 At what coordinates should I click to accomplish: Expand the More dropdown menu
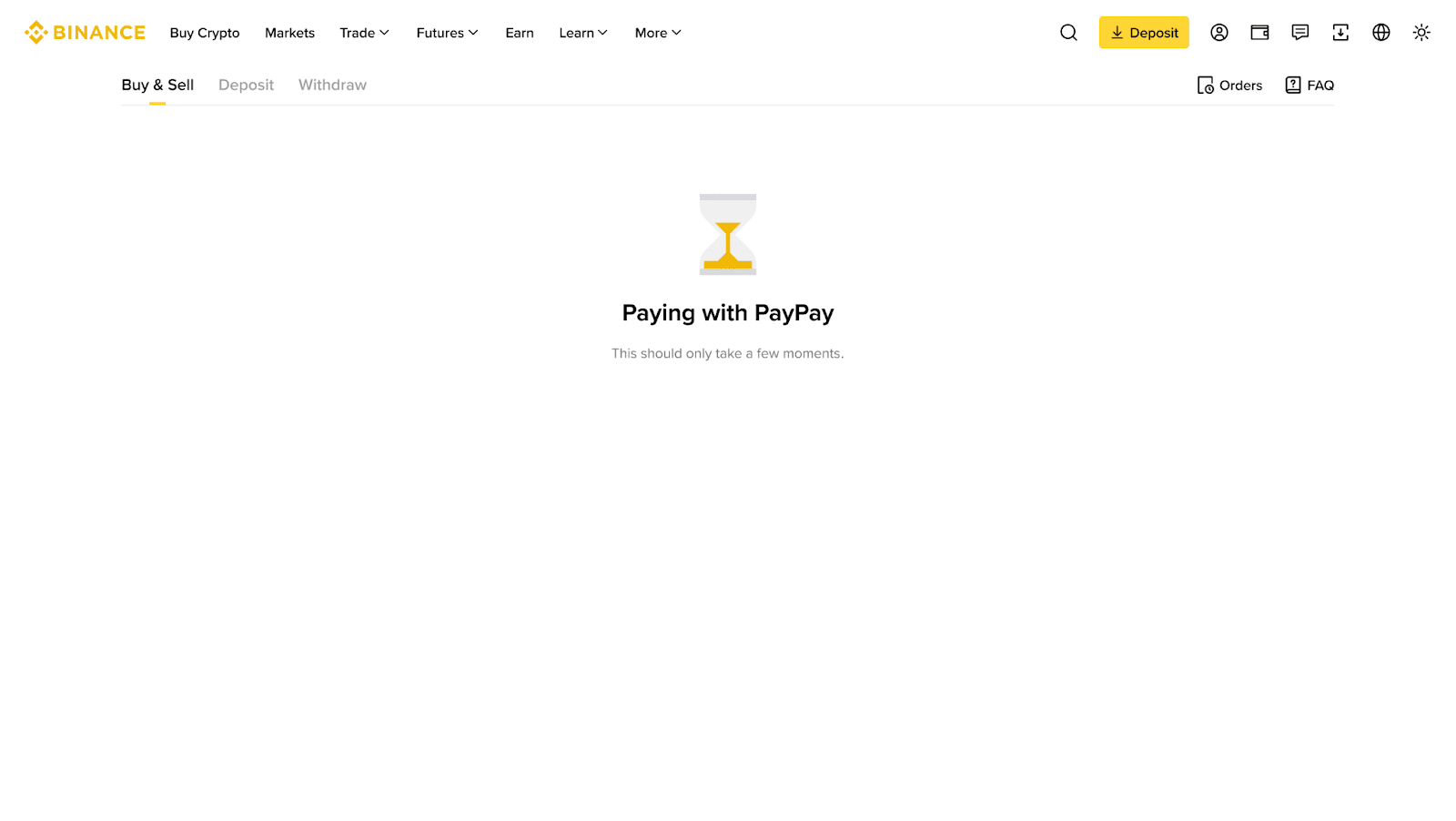(x=658, y=33)
